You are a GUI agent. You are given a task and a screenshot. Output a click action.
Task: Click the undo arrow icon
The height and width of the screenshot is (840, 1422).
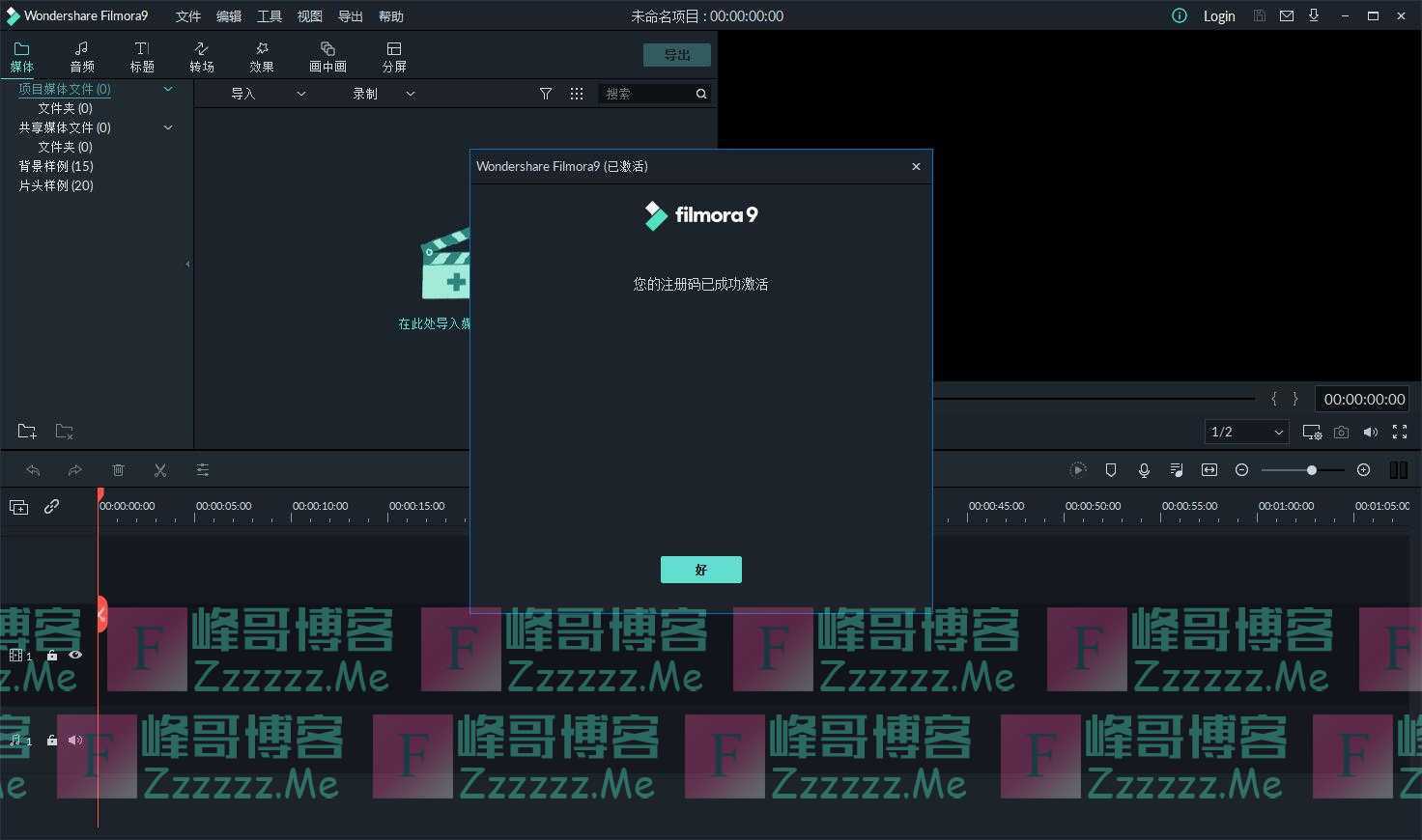(x=33, y=470)
